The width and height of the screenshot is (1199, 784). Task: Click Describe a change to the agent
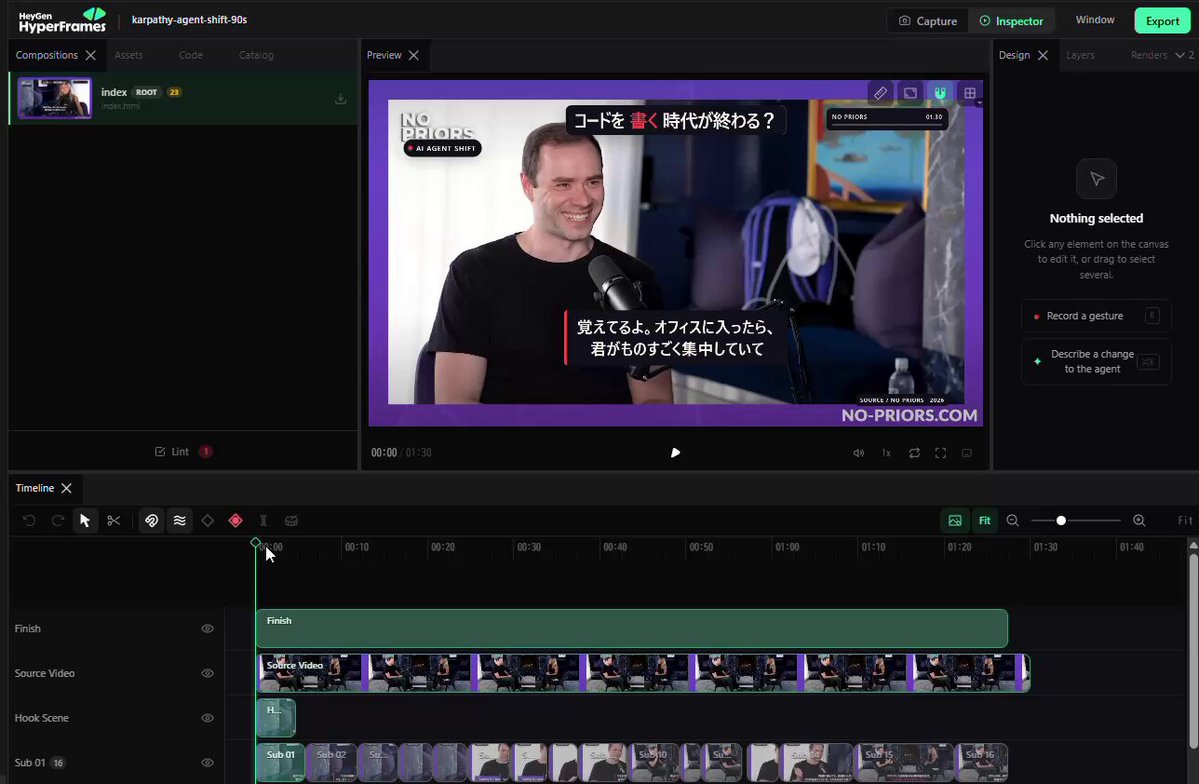pyautogui.click(x=1096, y=362)
